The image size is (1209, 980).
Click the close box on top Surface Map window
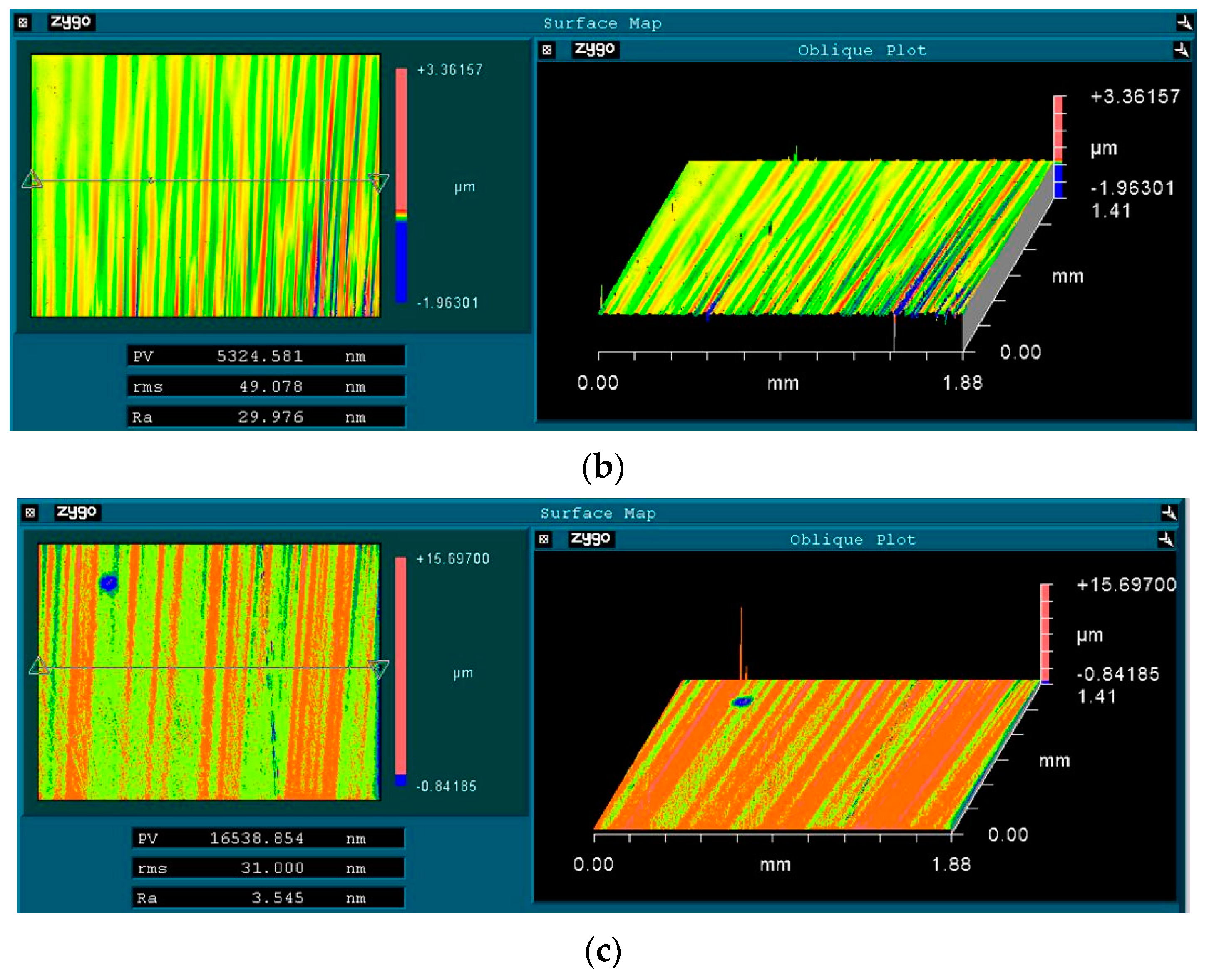click(x=22, y=22)
